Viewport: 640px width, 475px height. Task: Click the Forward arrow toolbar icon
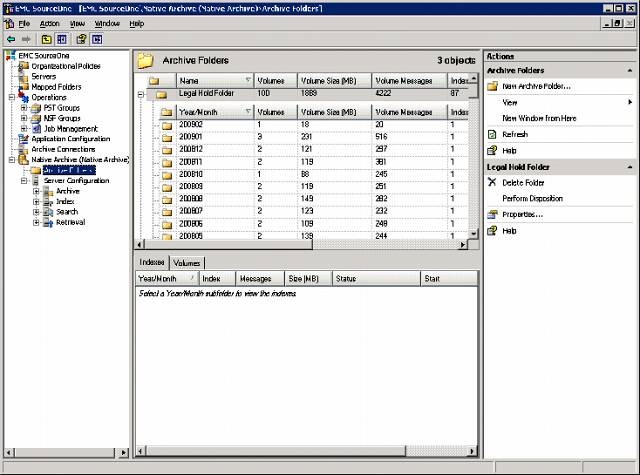[x=26, y=39]
